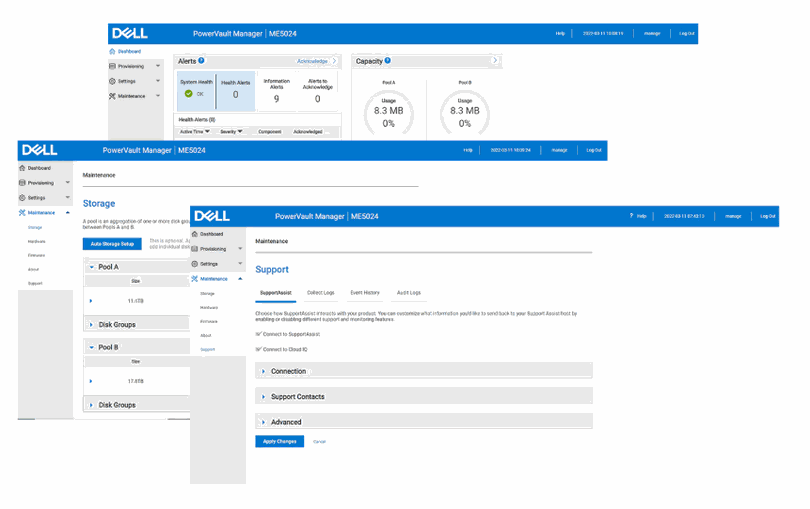
Task: Click the Dell logo in Dashboard window header
Action: click(130, 34)
